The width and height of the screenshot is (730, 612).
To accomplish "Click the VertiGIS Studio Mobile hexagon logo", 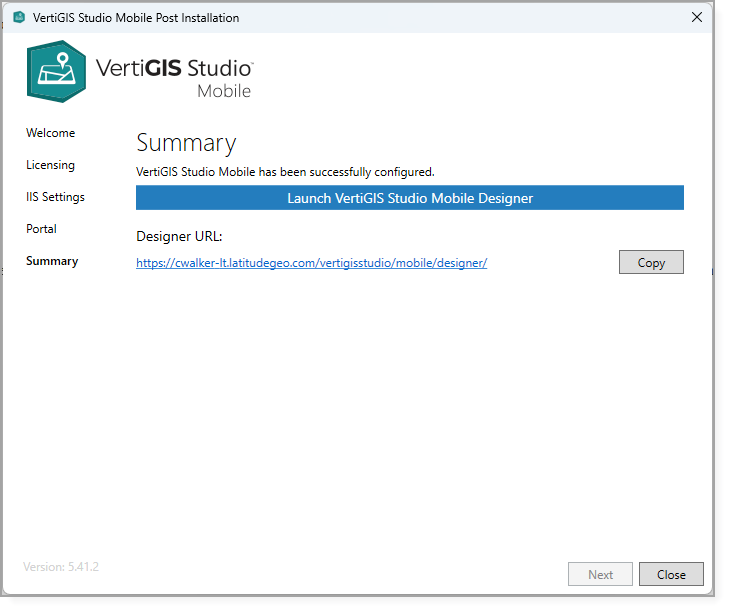I will [56, 71].
